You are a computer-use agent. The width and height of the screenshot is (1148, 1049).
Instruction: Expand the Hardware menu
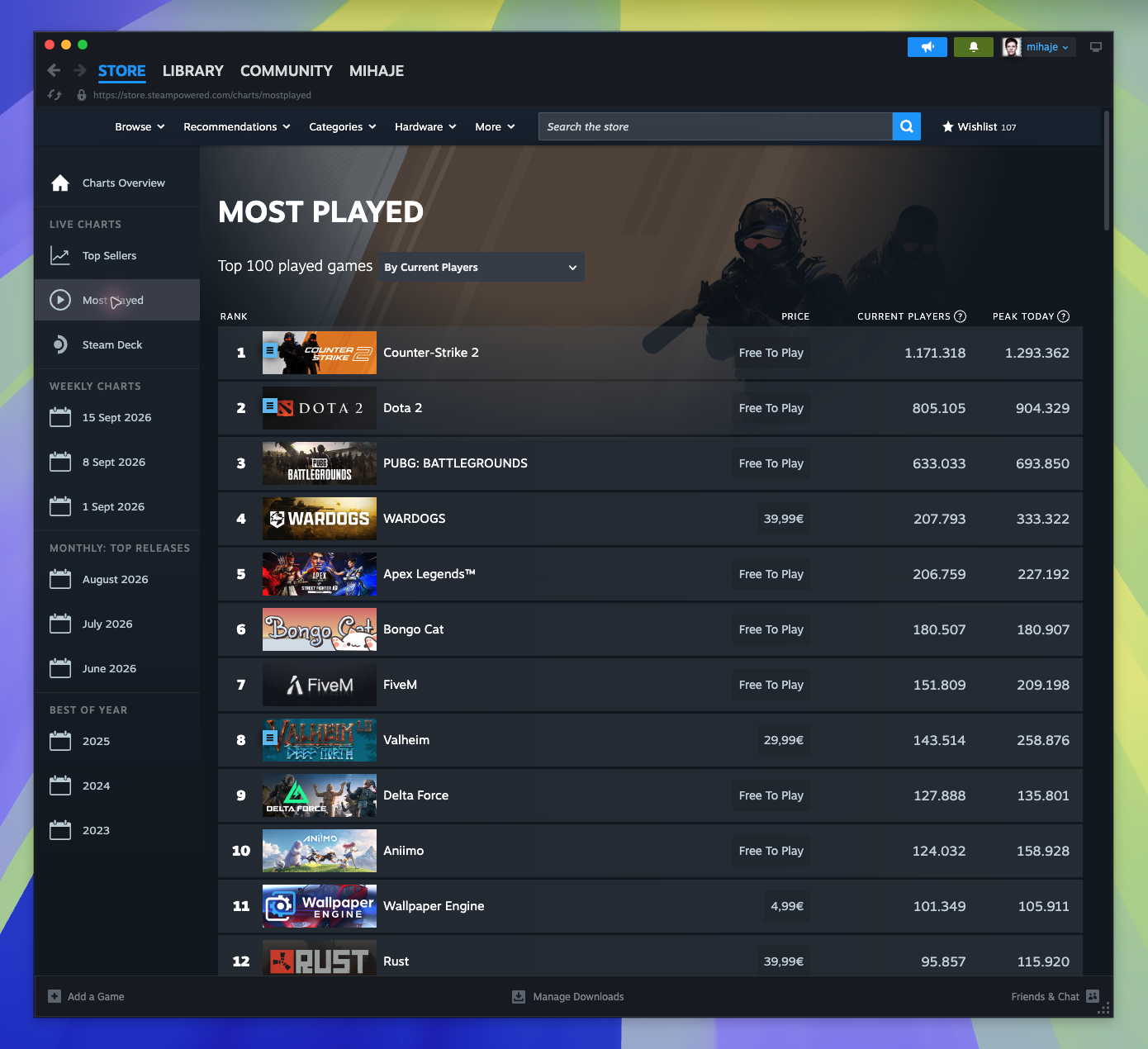point(425,126)
